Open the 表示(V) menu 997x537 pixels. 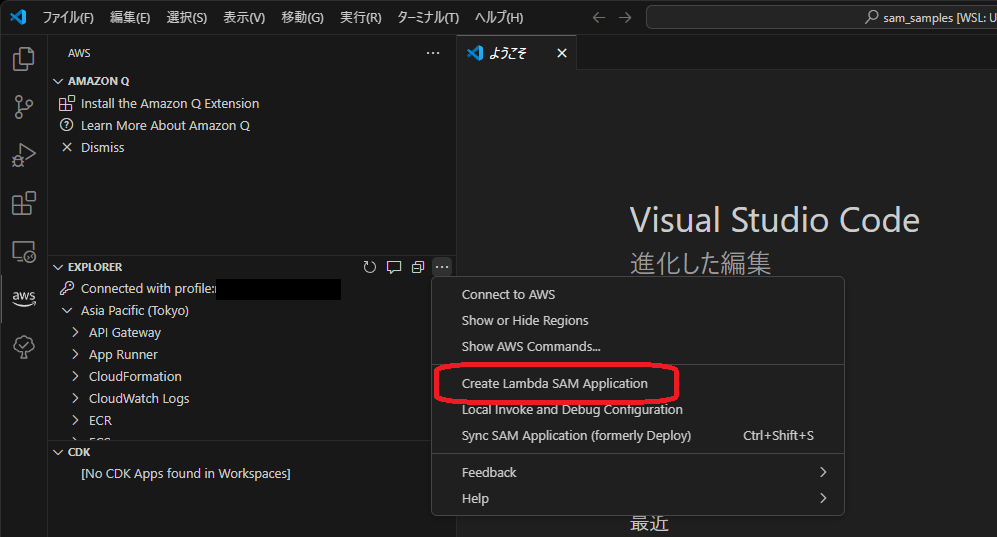[x=244, y=17]
